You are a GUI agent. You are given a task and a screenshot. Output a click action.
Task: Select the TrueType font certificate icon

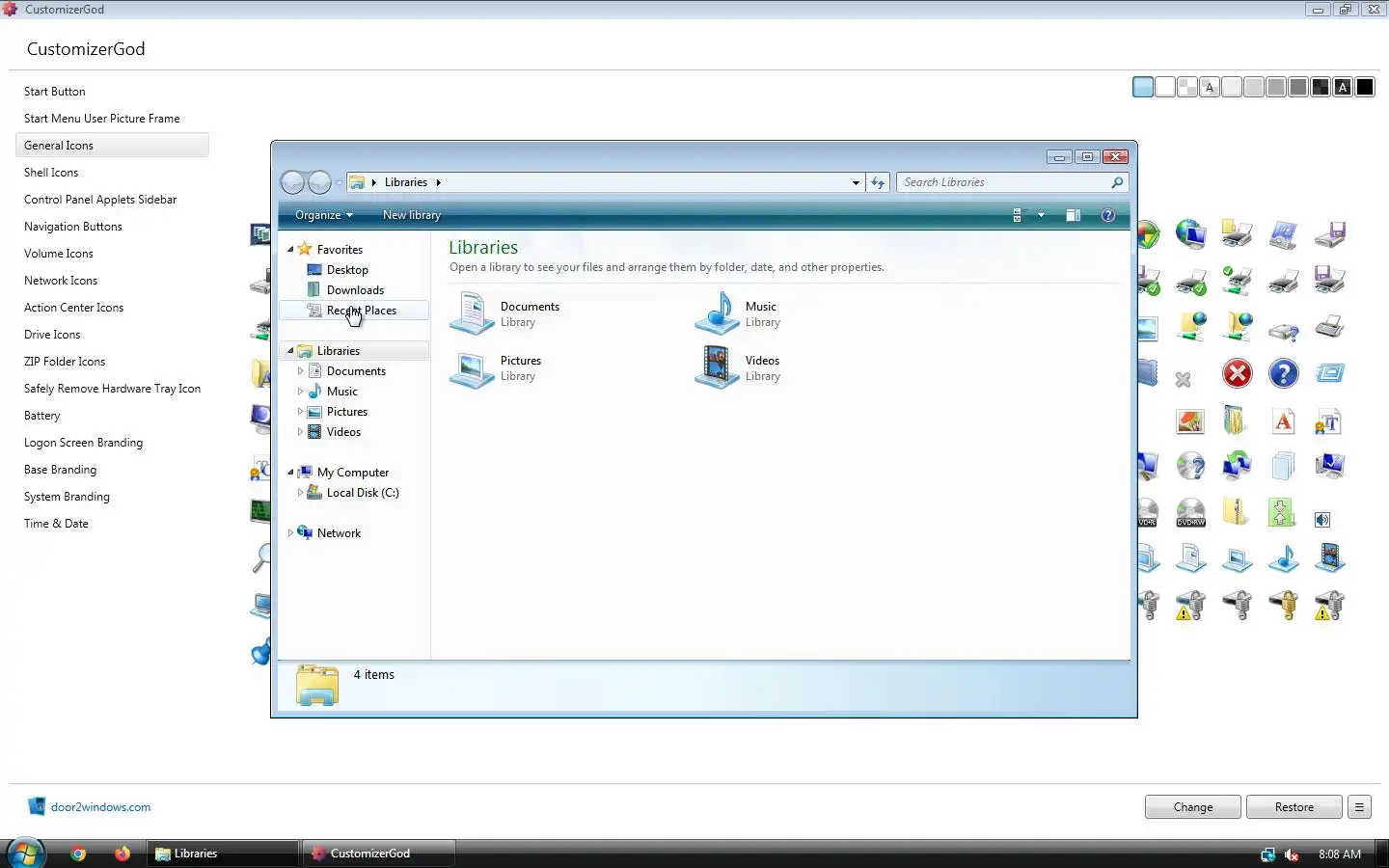coord(1328,421)
